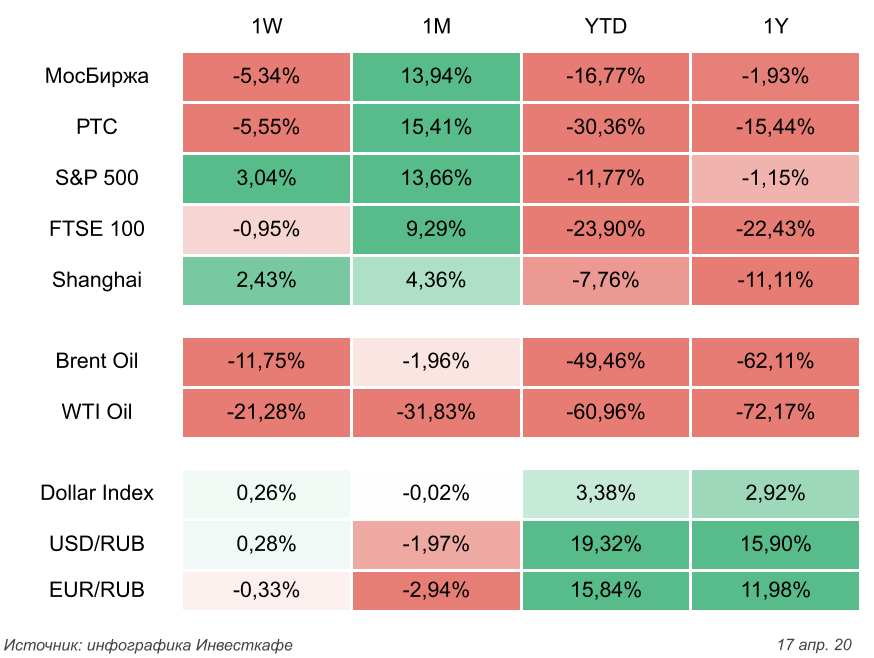Viewport: 874px width, 658px height.
Task: Click the 1W column header
Action: point(266,27)
